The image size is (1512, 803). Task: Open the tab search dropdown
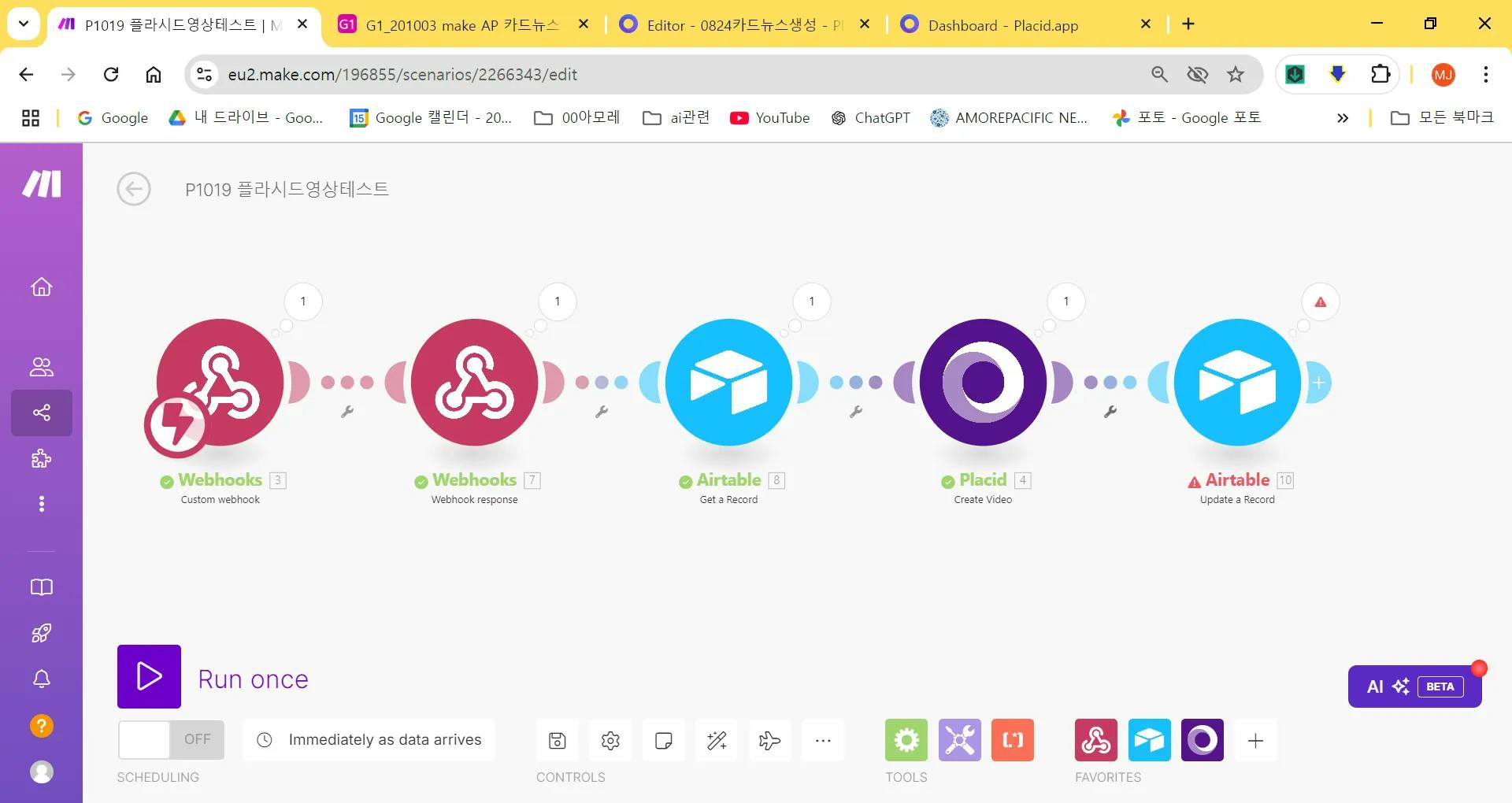coord(24,24)
